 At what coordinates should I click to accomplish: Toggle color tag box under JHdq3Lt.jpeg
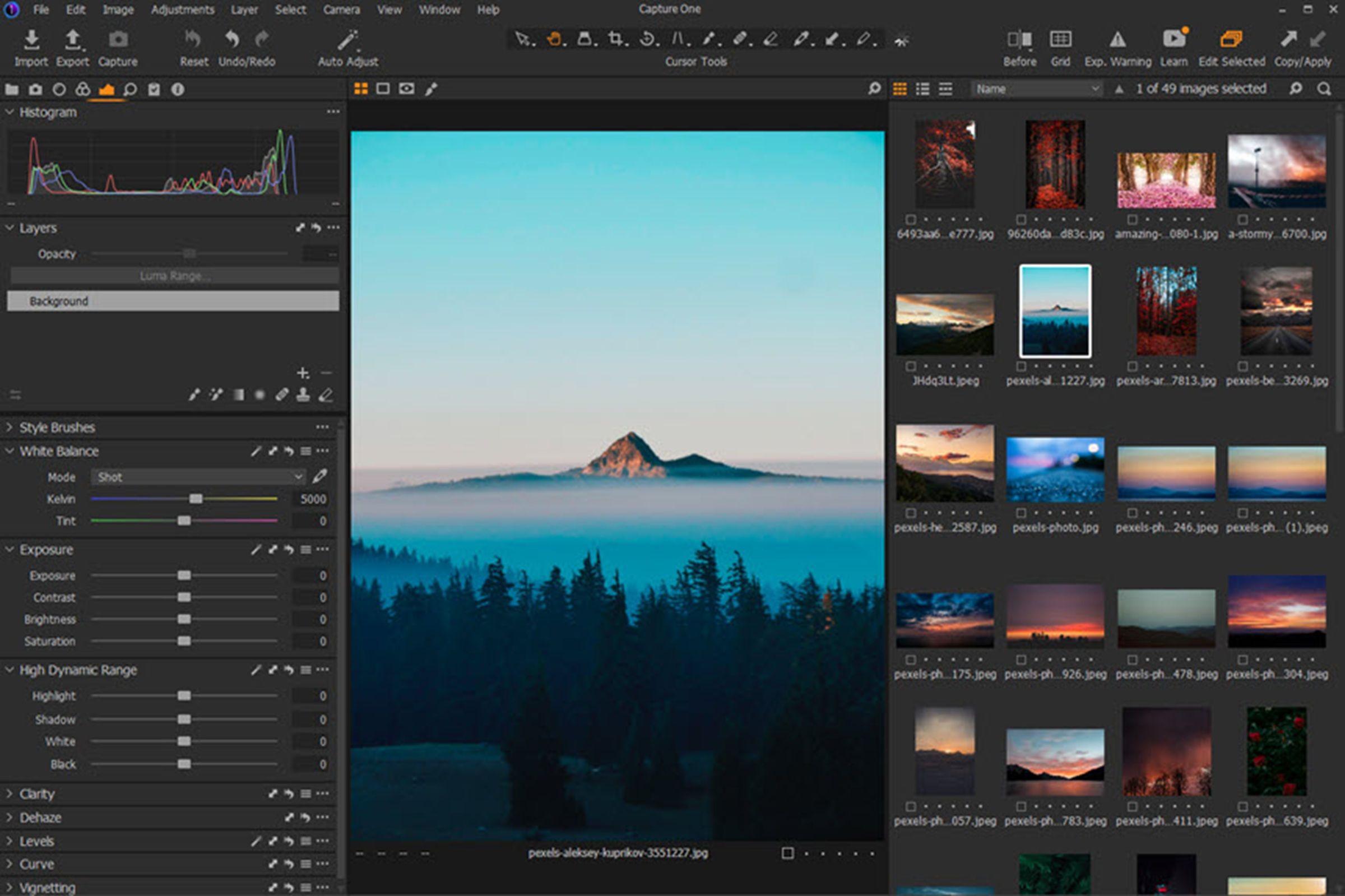click(x=911, y=366)
